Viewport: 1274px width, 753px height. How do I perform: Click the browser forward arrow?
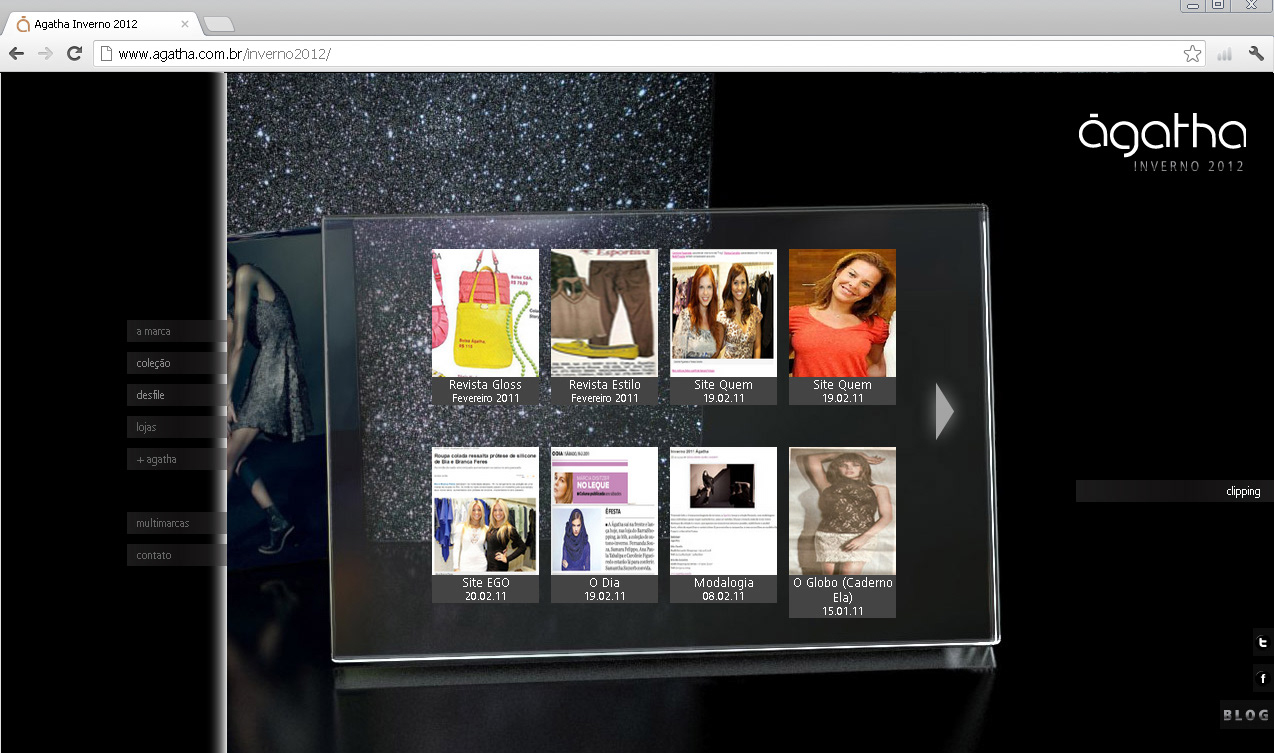tap(45, 54)
